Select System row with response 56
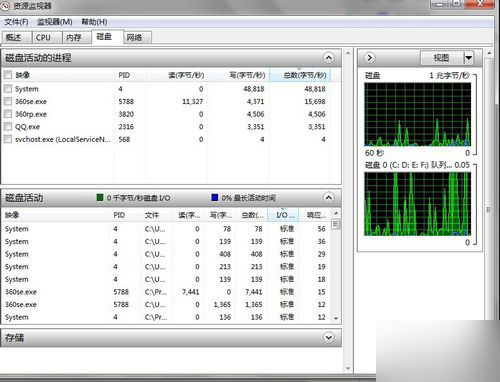 point(166,229)
